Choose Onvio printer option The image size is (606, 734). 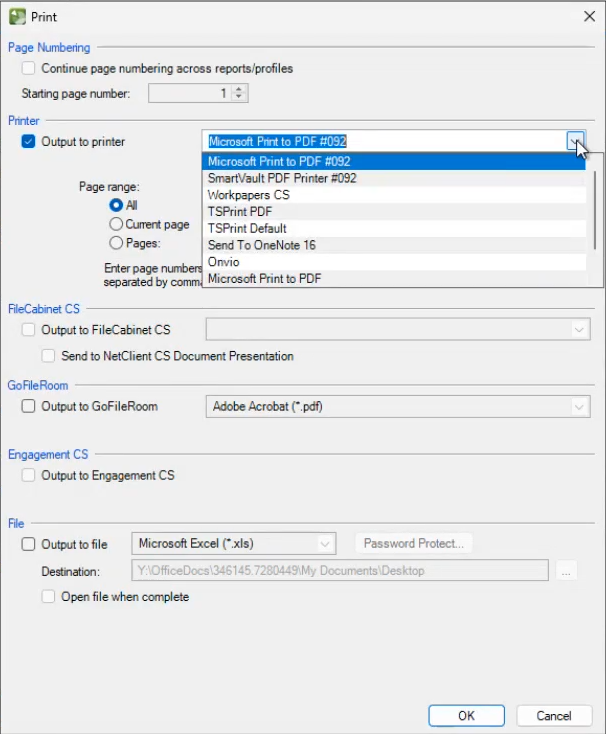pyautogui.click(x=394, y=262)
